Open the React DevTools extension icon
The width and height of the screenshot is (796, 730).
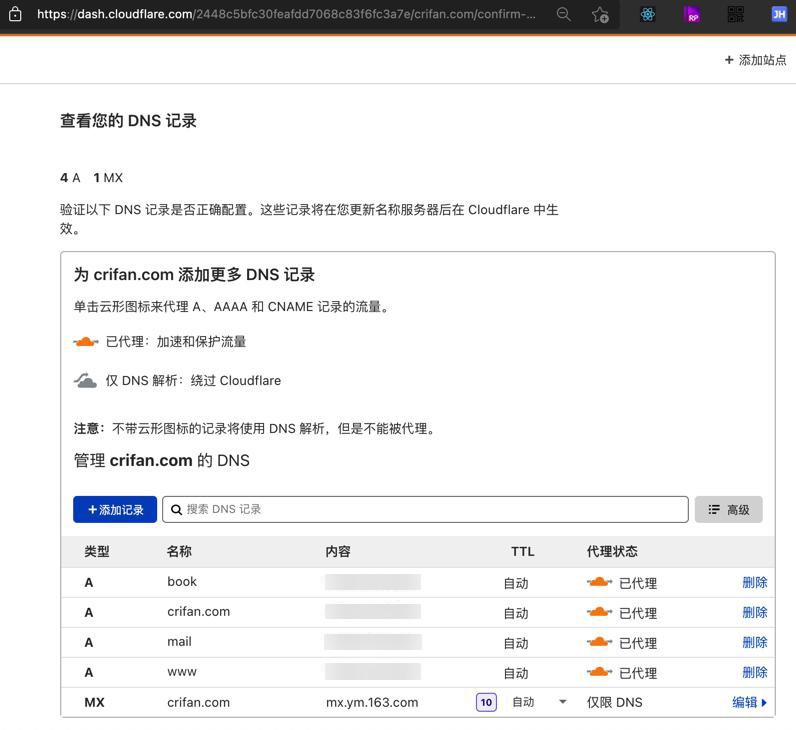pyautogui.click(x=648, y=14)
